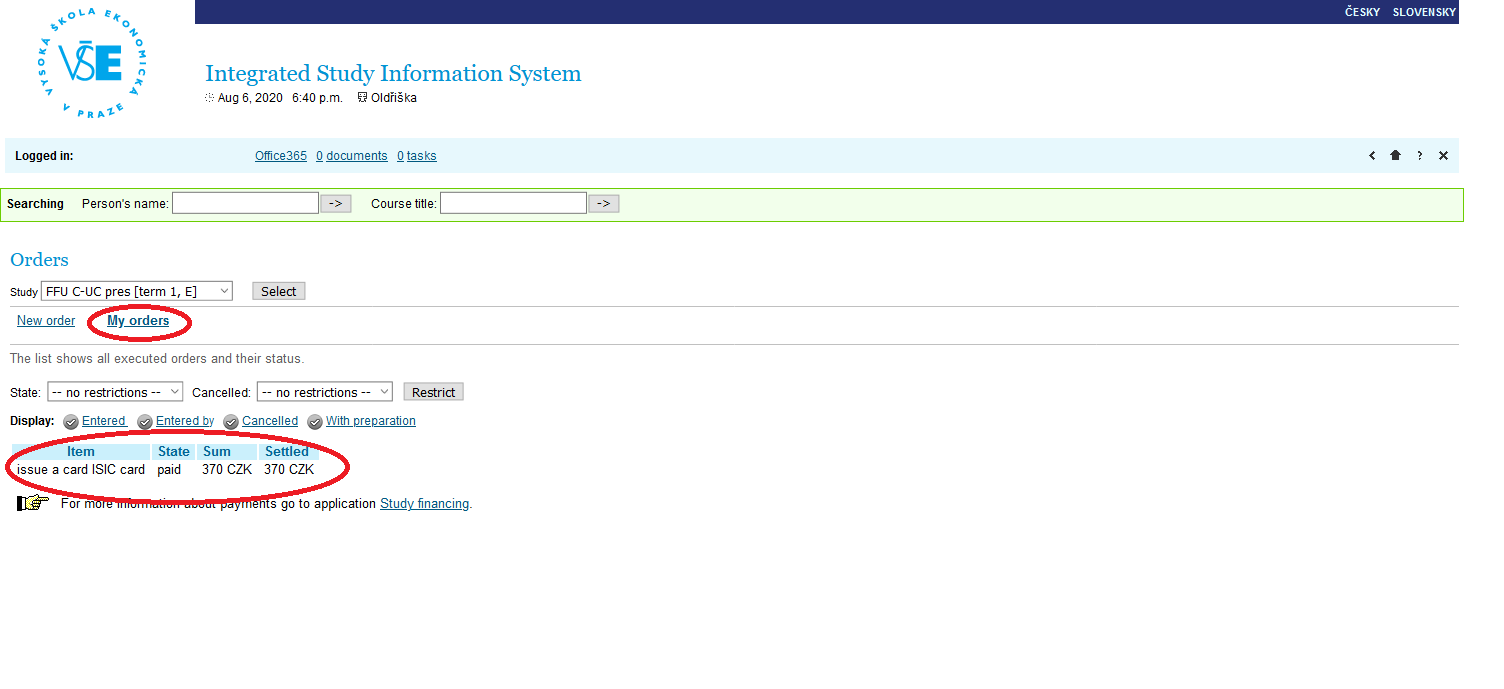Click the back arrow icon

tap(1372, 156)
